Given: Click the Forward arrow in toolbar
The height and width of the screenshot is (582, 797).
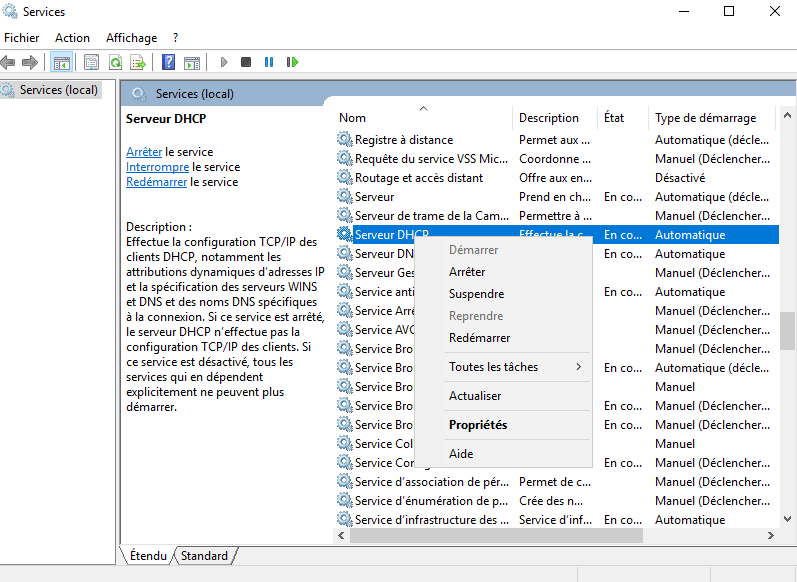Looking at the screenshot, I should (30, 62).
